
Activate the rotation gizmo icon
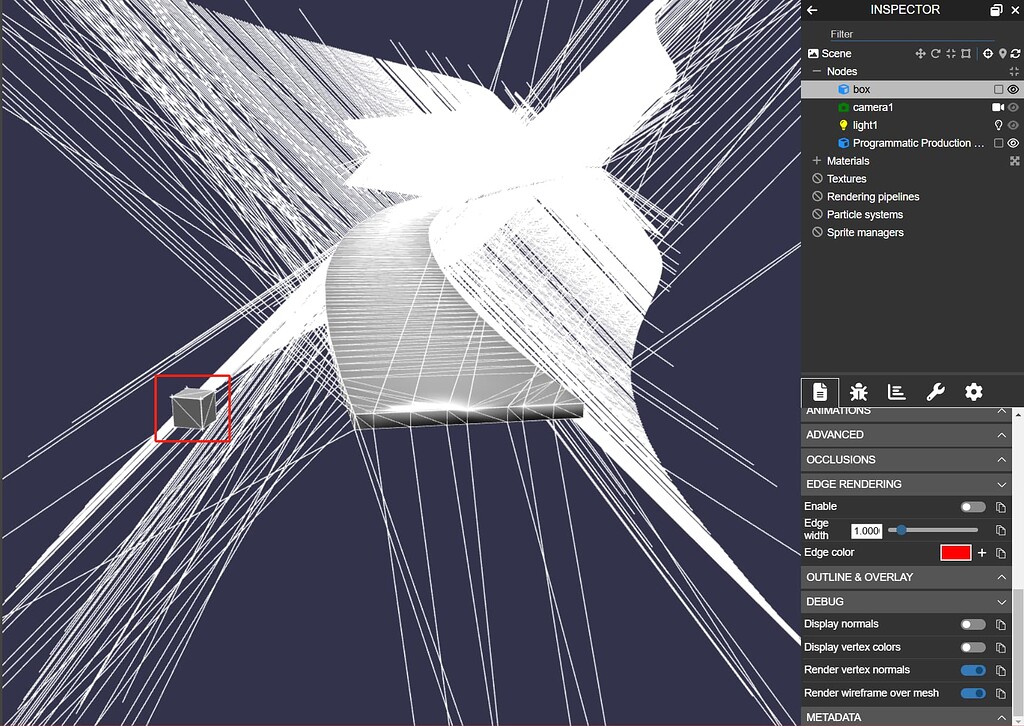[x=936, y=54]
